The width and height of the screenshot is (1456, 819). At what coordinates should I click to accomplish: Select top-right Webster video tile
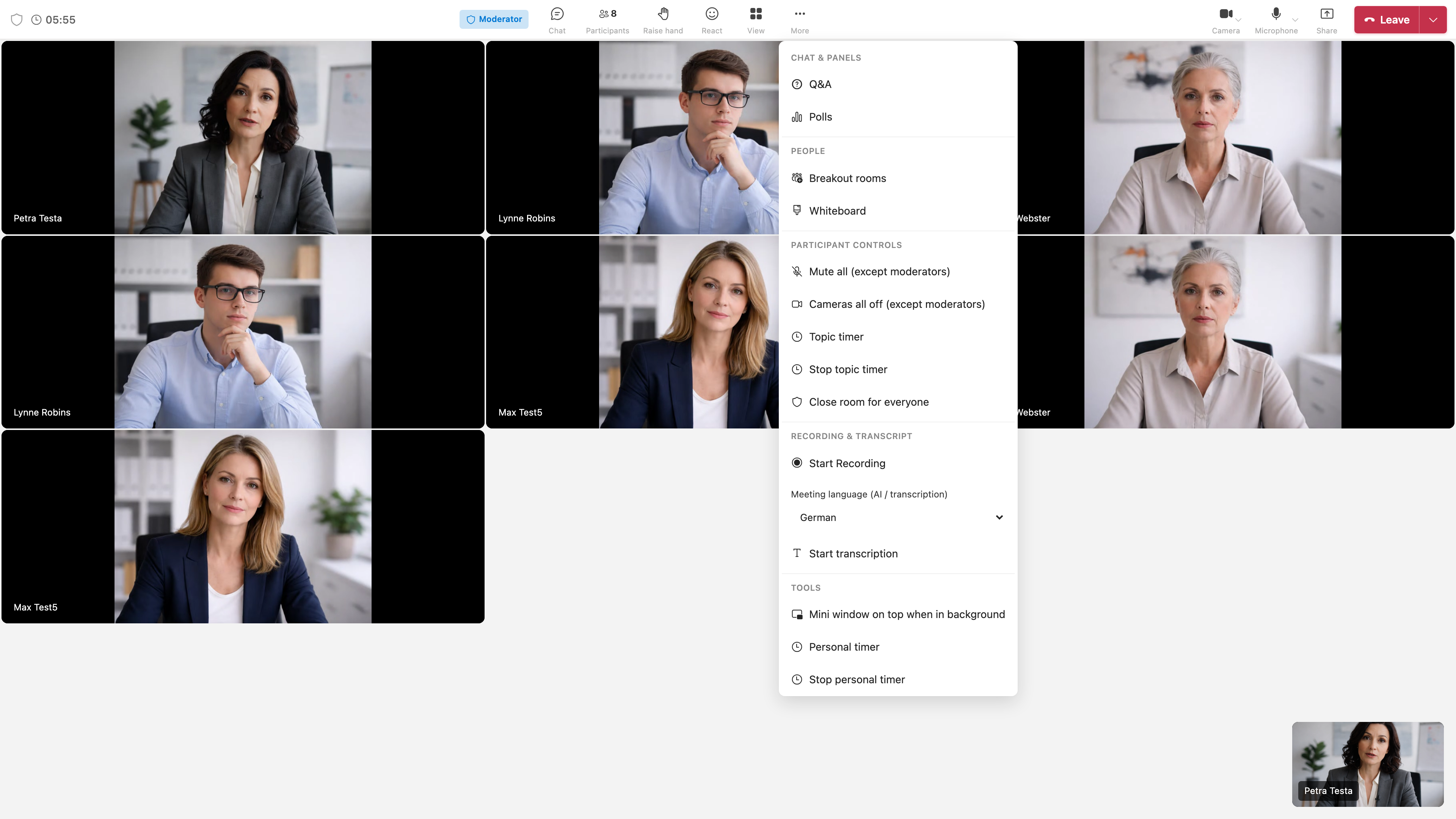[x=1236, y=137]
